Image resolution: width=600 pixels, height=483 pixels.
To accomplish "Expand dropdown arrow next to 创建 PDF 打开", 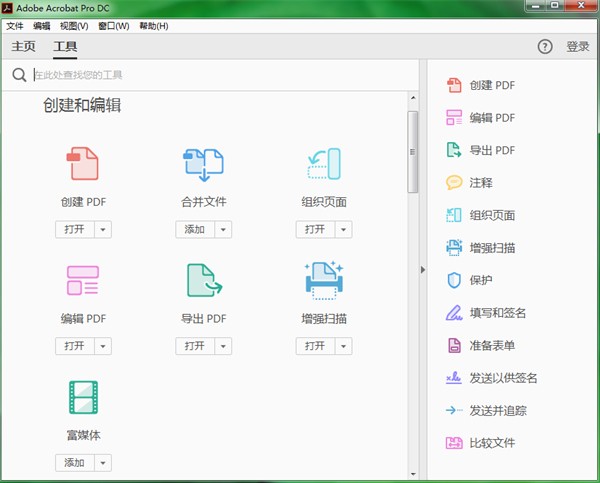I will point(103,229).
